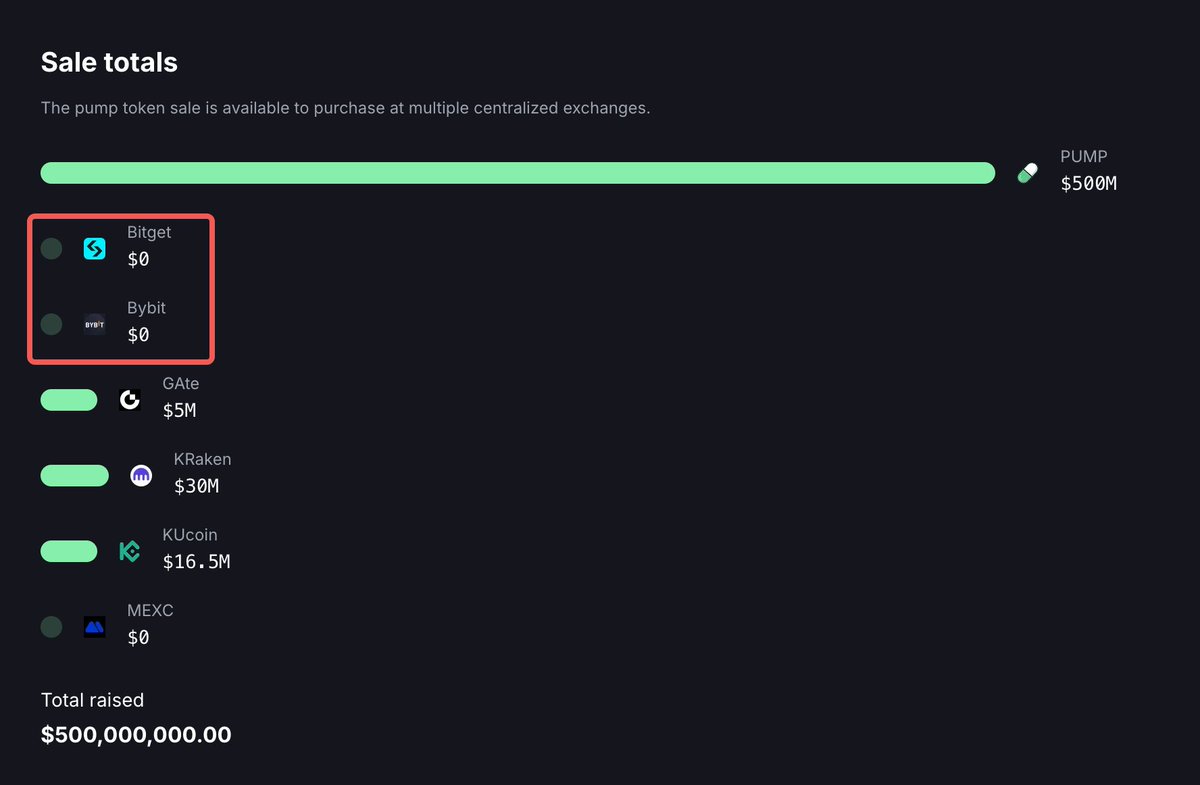Image resolution: width=1200 pixels, height=785 pixels.
Task: Click the Sale totals heading
Action: [x=109, y=62]
